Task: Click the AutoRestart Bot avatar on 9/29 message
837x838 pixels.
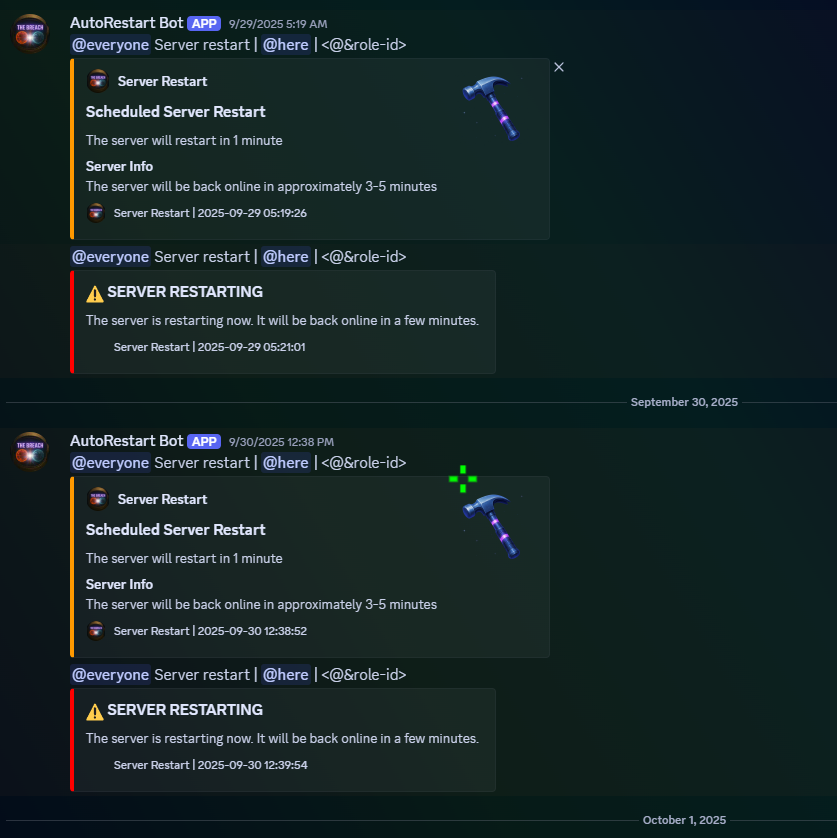Action: point(30,33)
